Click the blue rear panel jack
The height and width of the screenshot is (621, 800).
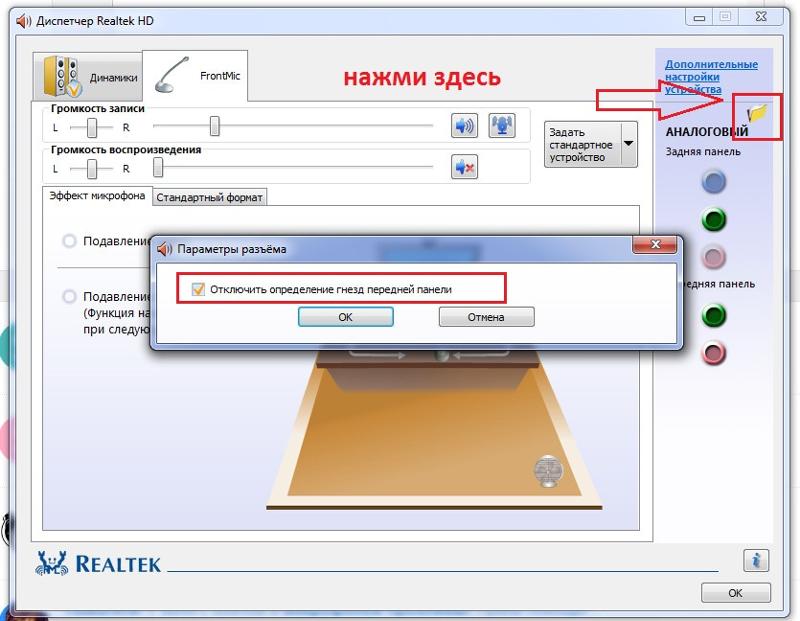(714, 182)
